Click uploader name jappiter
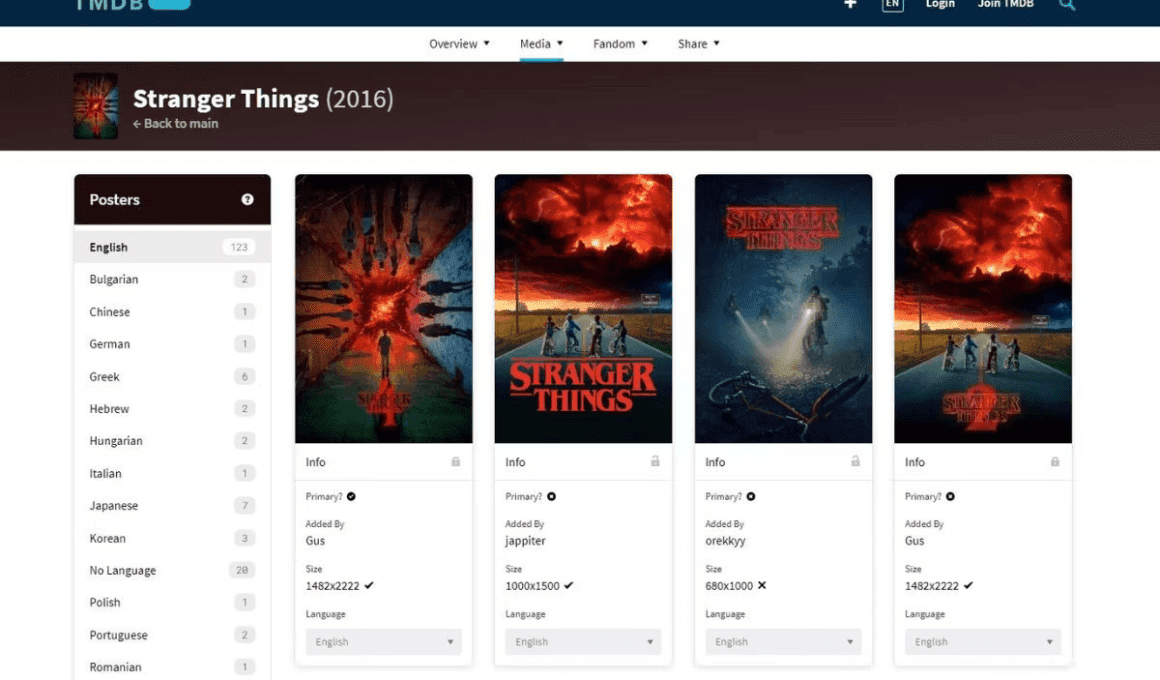The image size is (1160, 680). coord(525,541)
